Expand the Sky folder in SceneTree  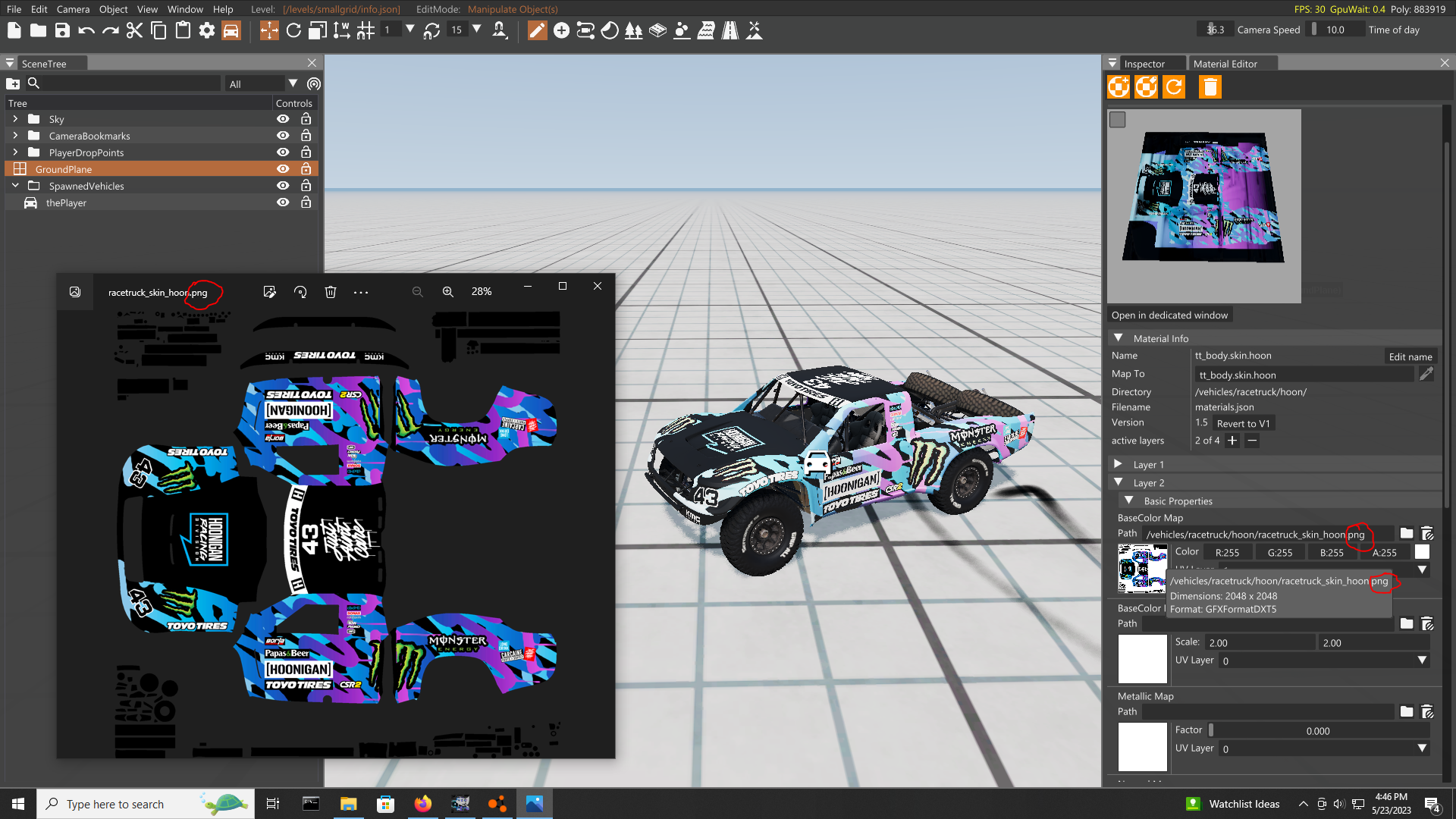click(15, 119)
